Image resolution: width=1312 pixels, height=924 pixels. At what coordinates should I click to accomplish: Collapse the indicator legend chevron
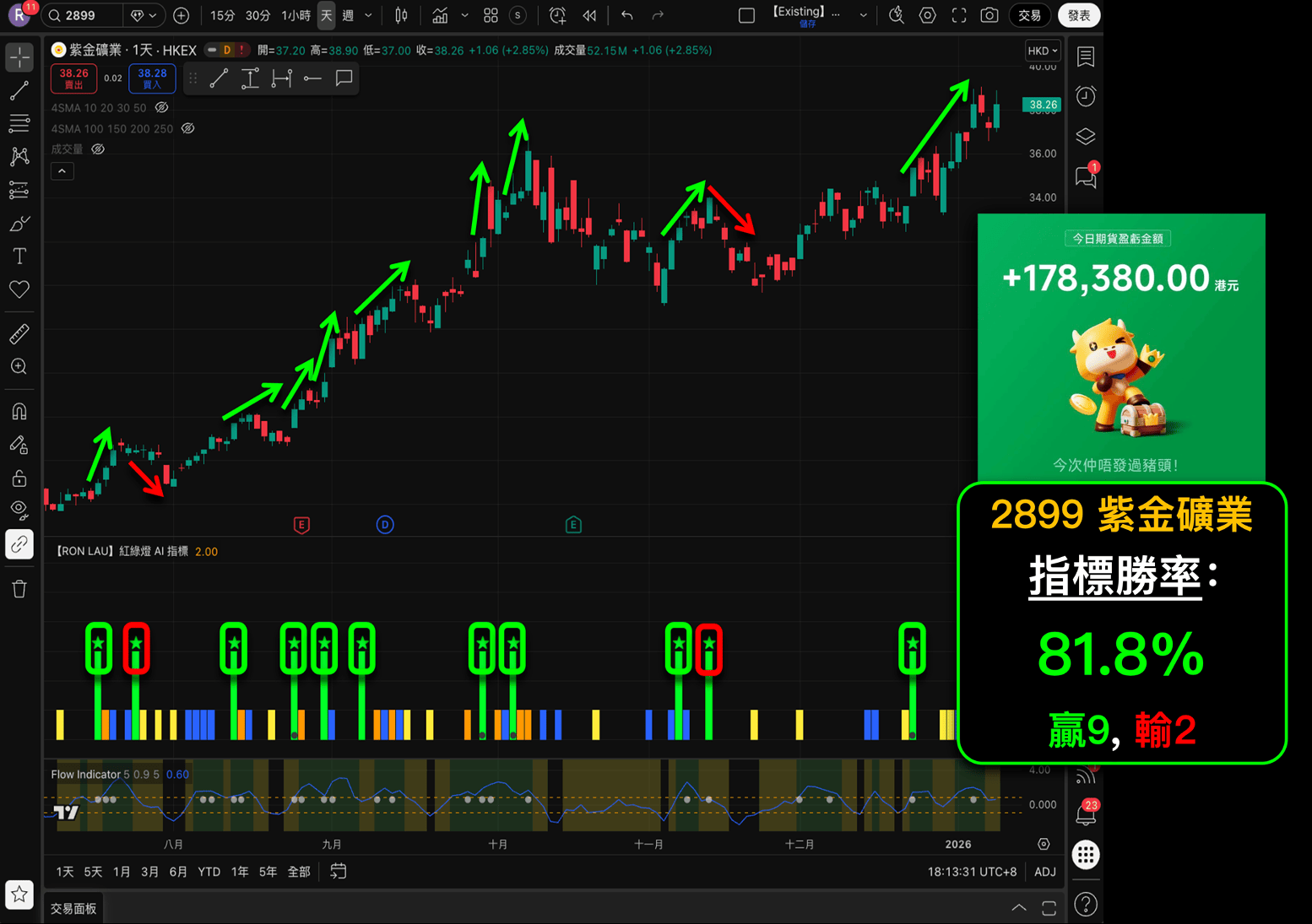coord(62,171)
